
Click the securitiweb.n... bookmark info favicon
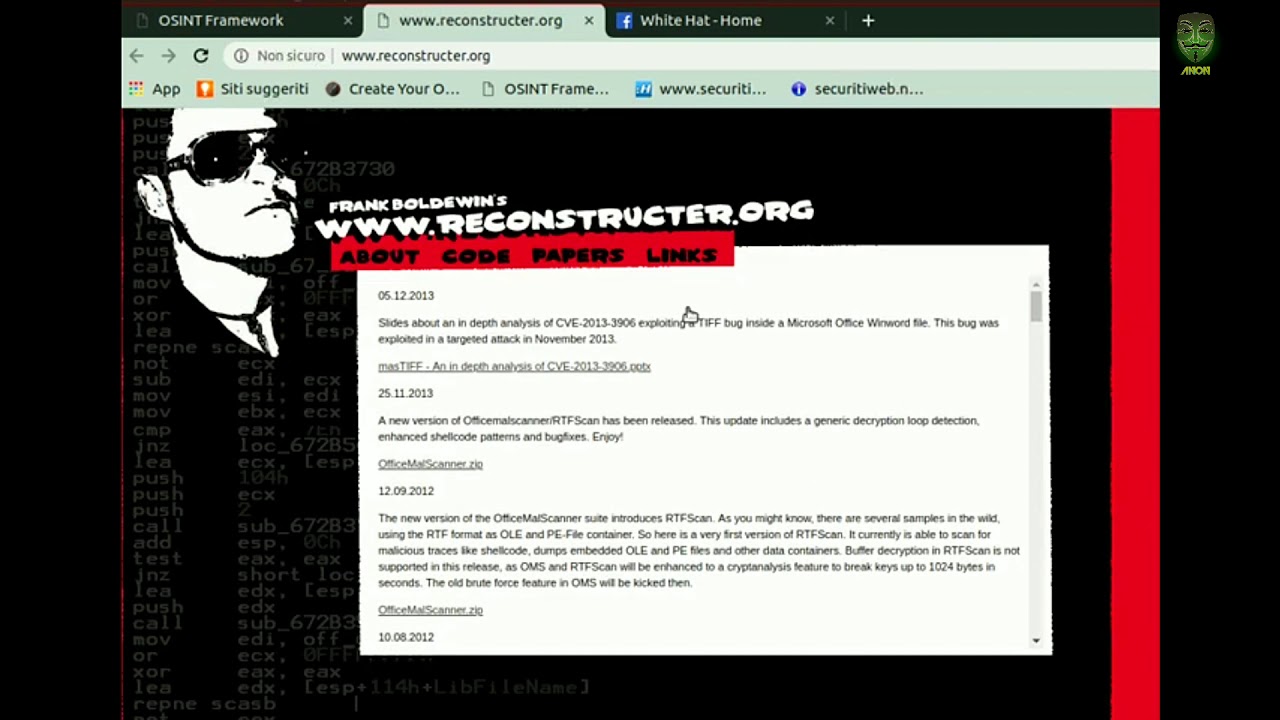click(x=798, y=89)
